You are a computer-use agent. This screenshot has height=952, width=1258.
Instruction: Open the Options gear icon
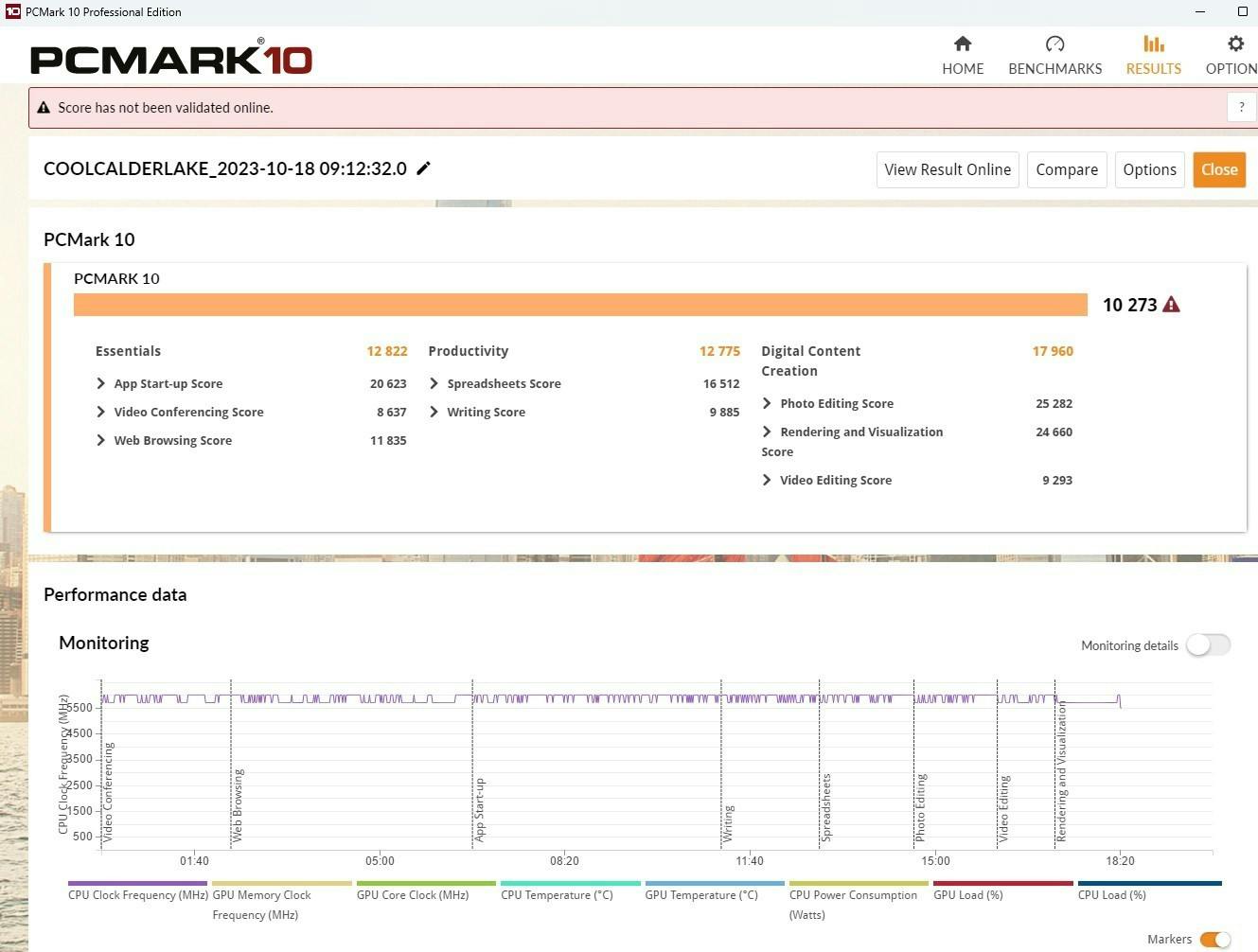click(x=1235, y=44)
